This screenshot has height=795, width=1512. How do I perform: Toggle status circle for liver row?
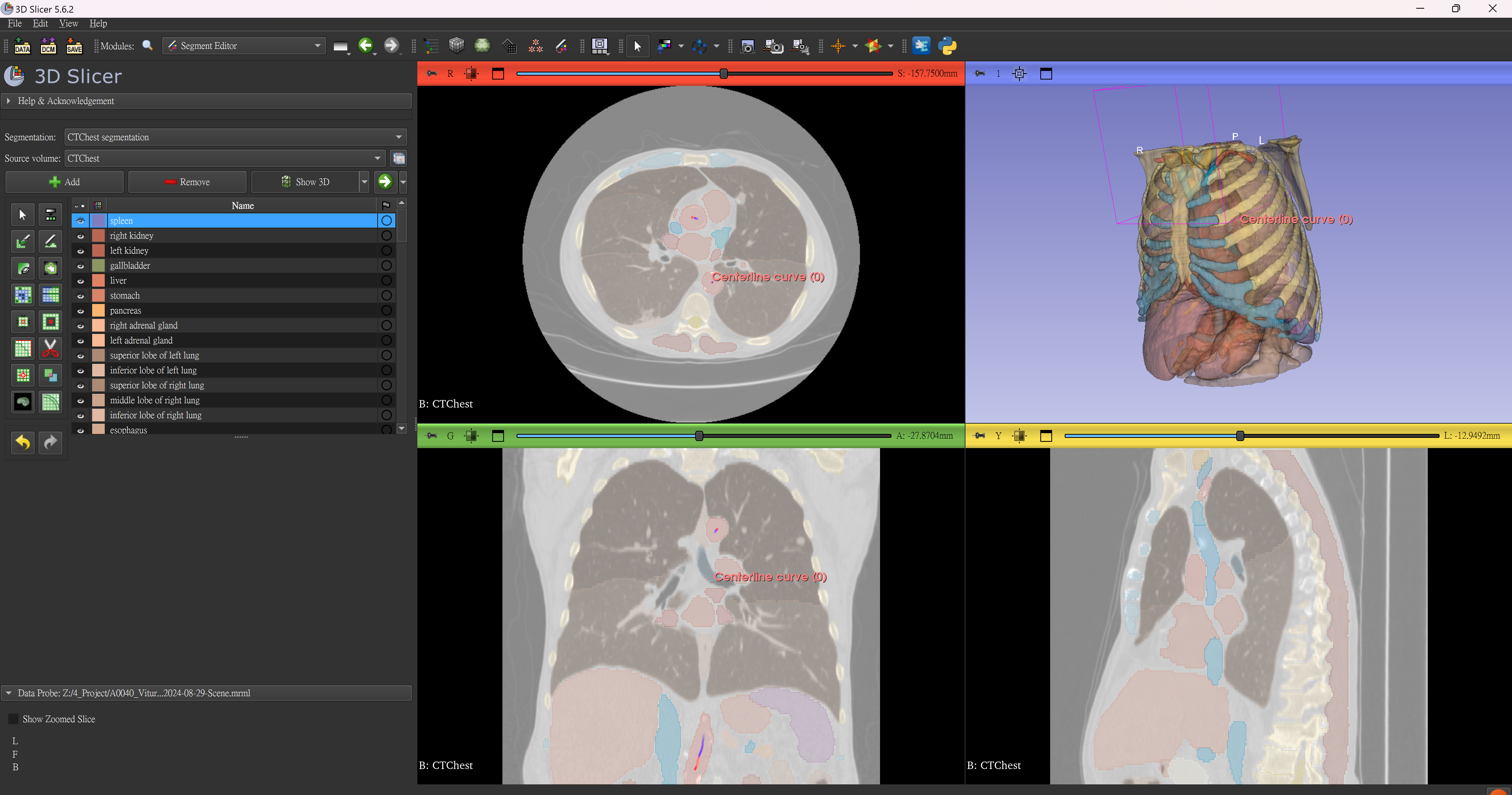tap(386, 281)
